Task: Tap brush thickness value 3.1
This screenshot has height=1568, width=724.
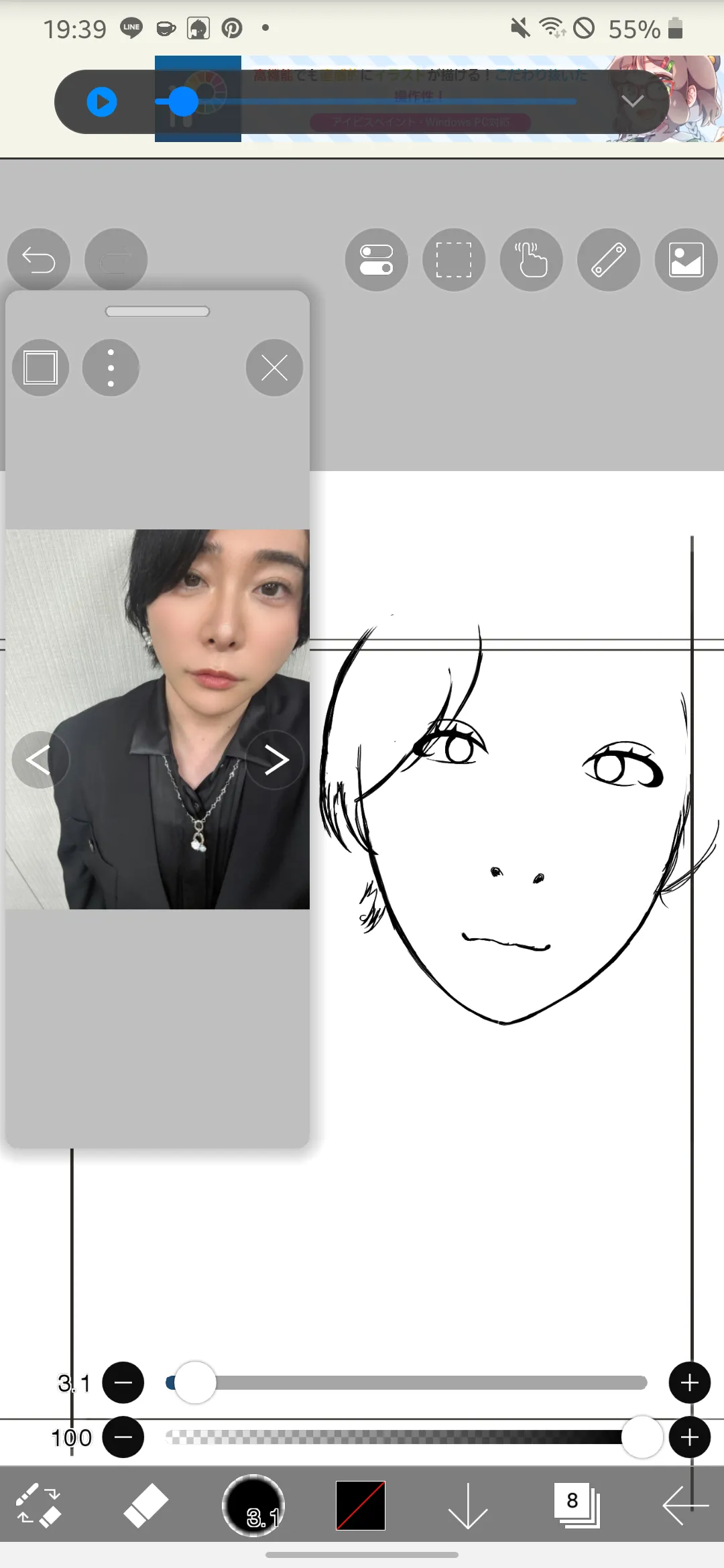Action: (74, 1383)
